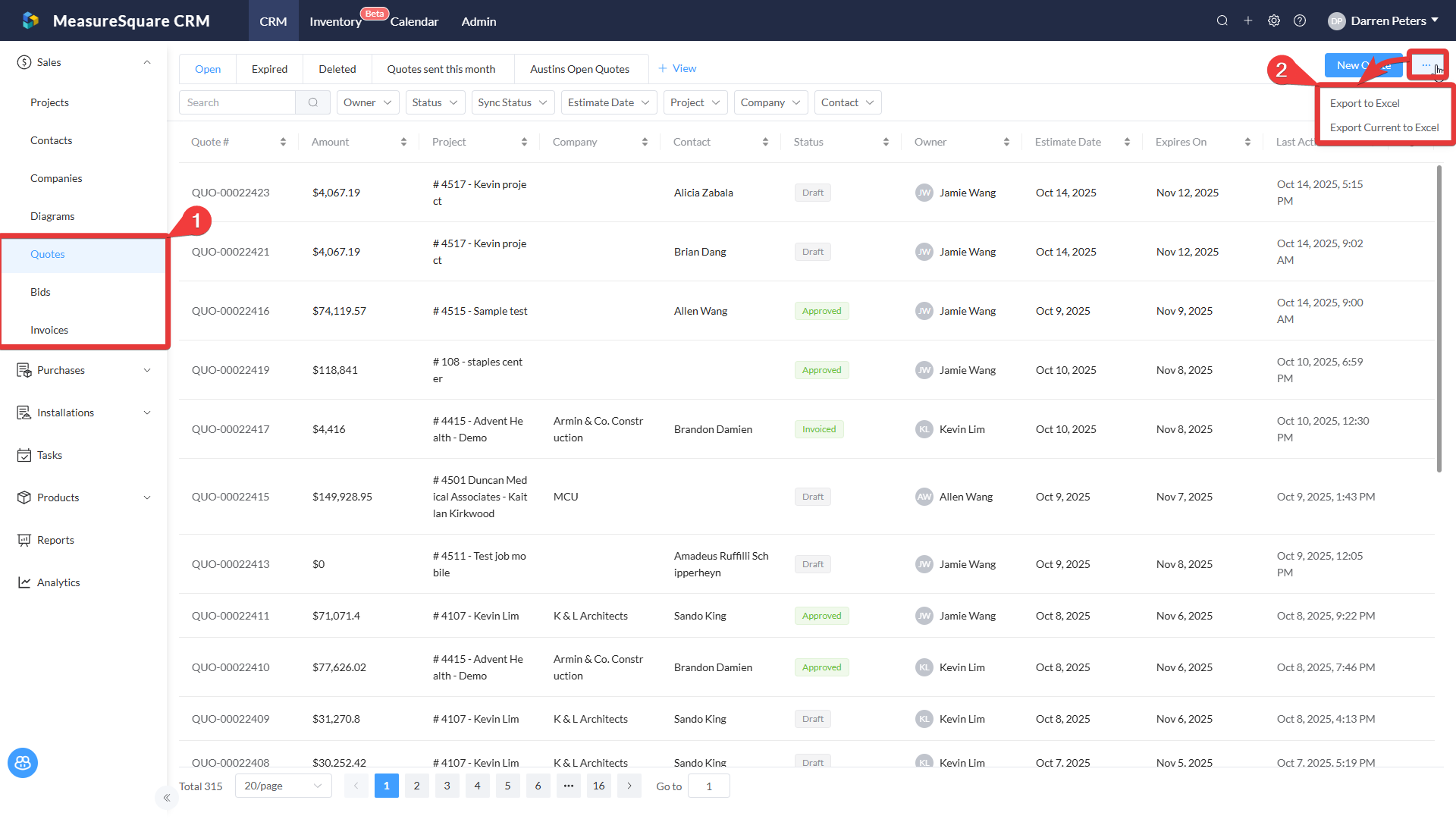Open the support chat bubble icon
Image resolution: width=1456 pixels, height=819 pixels.
(23, 762)
